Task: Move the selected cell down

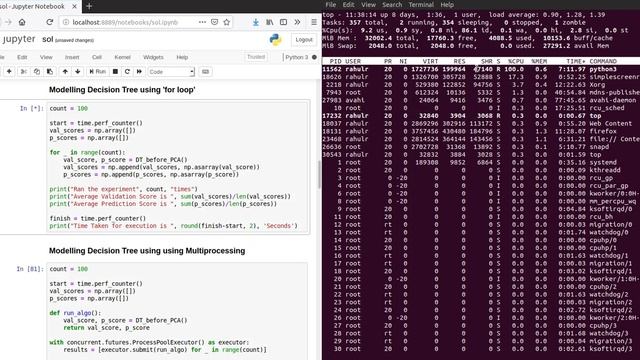Action: [x=78, y=71]
